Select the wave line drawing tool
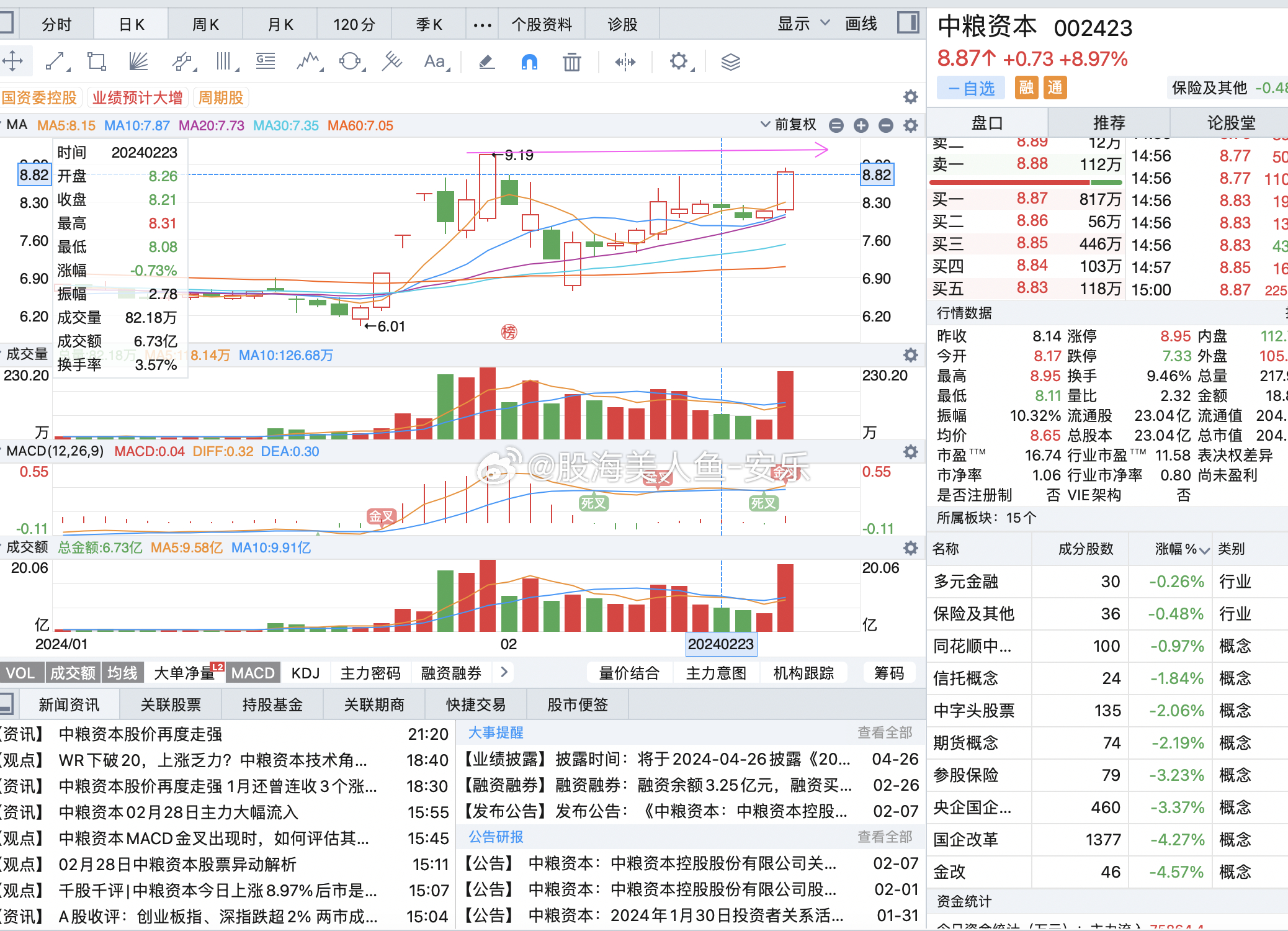The image size is (1288, 931). pos(308,61)
